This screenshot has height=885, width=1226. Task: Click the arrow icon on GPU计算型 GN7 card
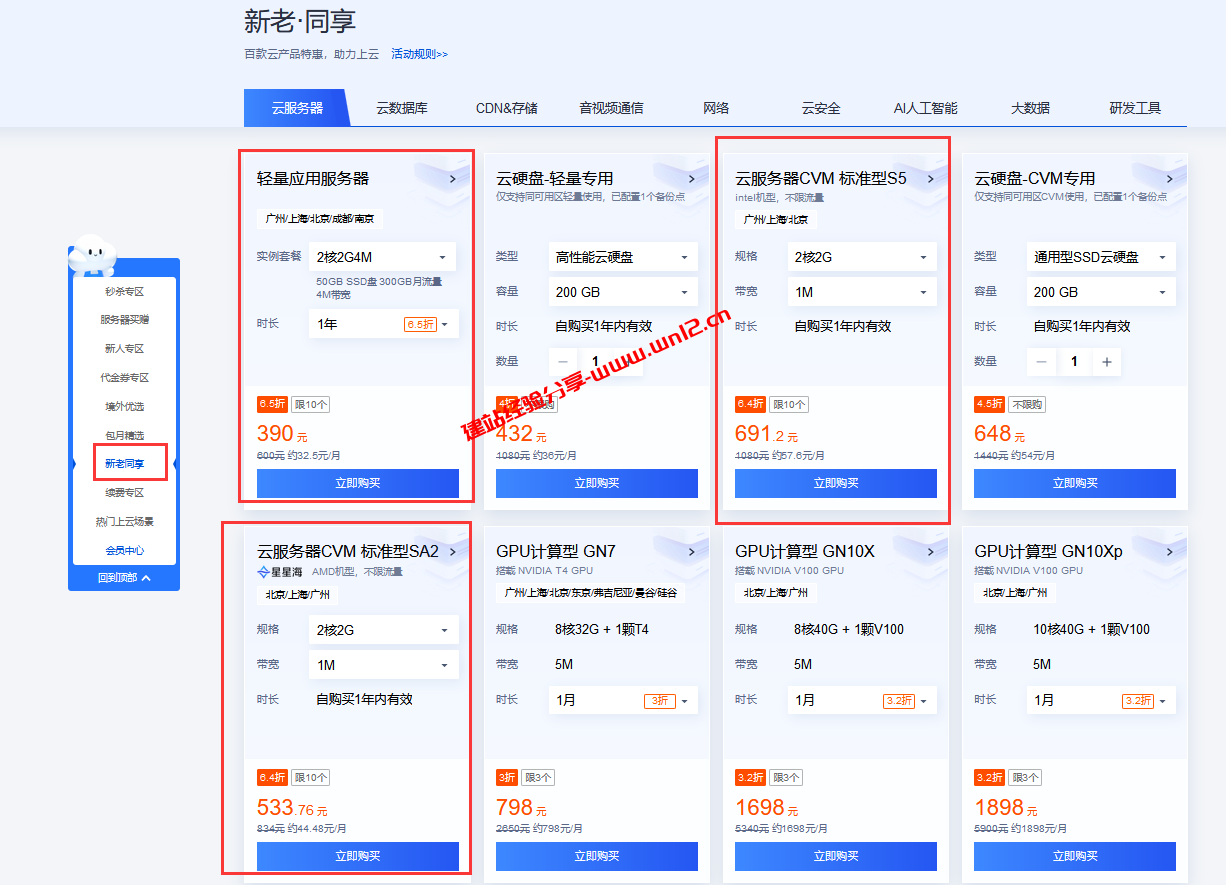click(691, 551)
